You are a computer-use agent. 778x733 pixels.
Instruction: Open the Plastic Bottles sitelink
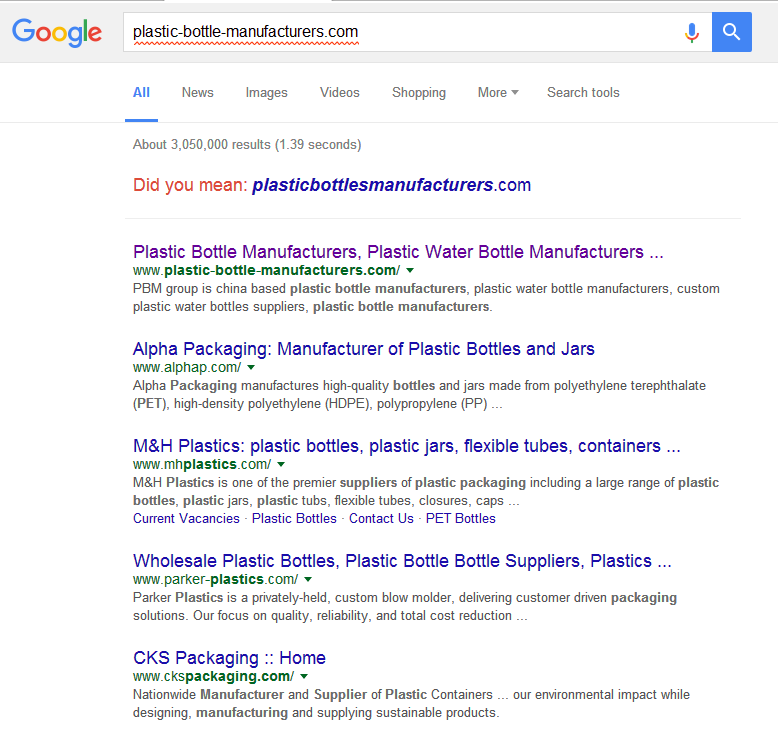pyautogui.click(x=294, y=519)
